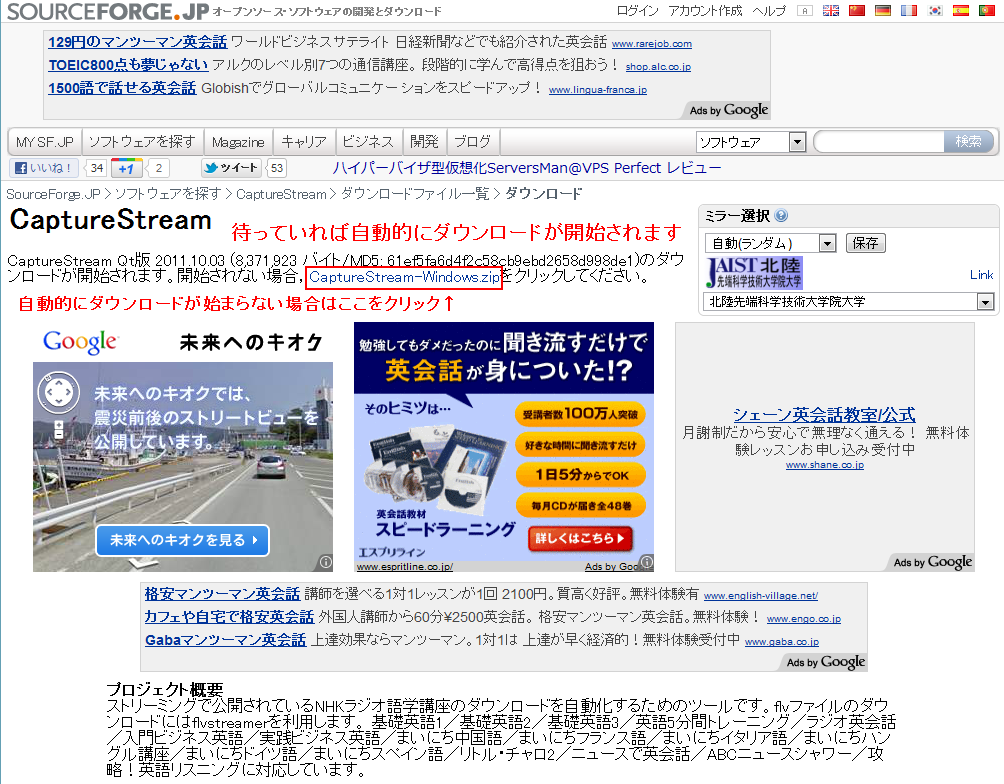Open the ブログ menu item

tap(473, 142)
